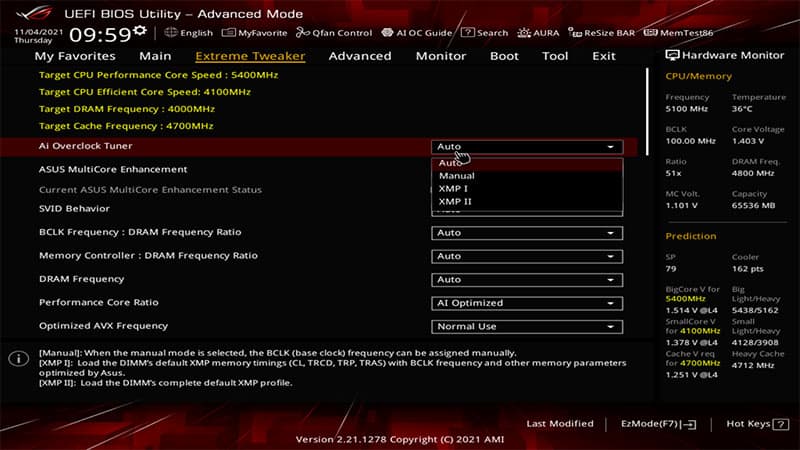Click the Performance Core Ratio label
This screenshot has height=450, width=800.
tap(98, 303)
